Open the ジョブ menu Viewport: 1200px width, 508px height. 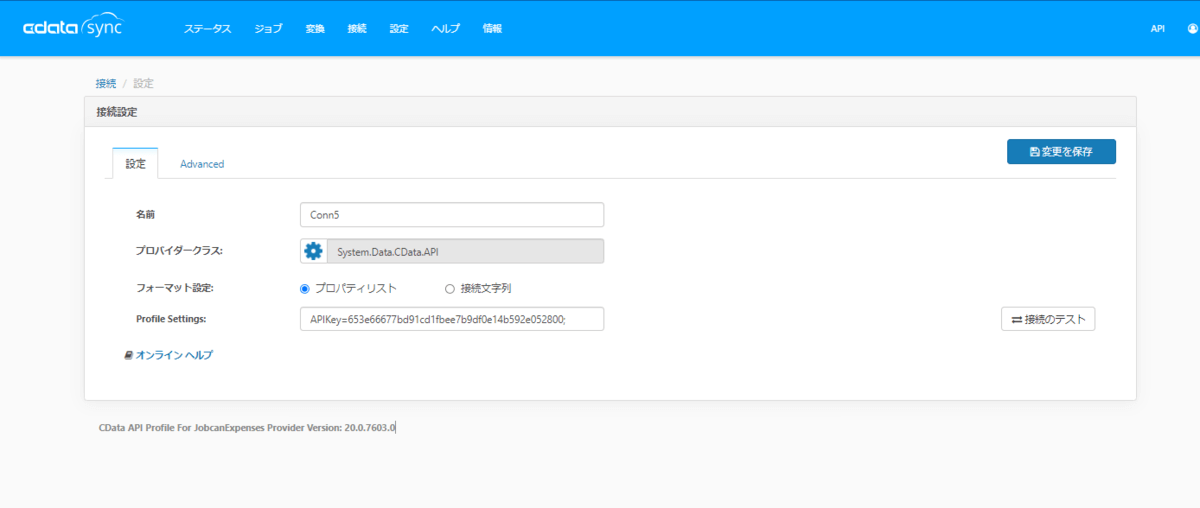tap(269, 29)
